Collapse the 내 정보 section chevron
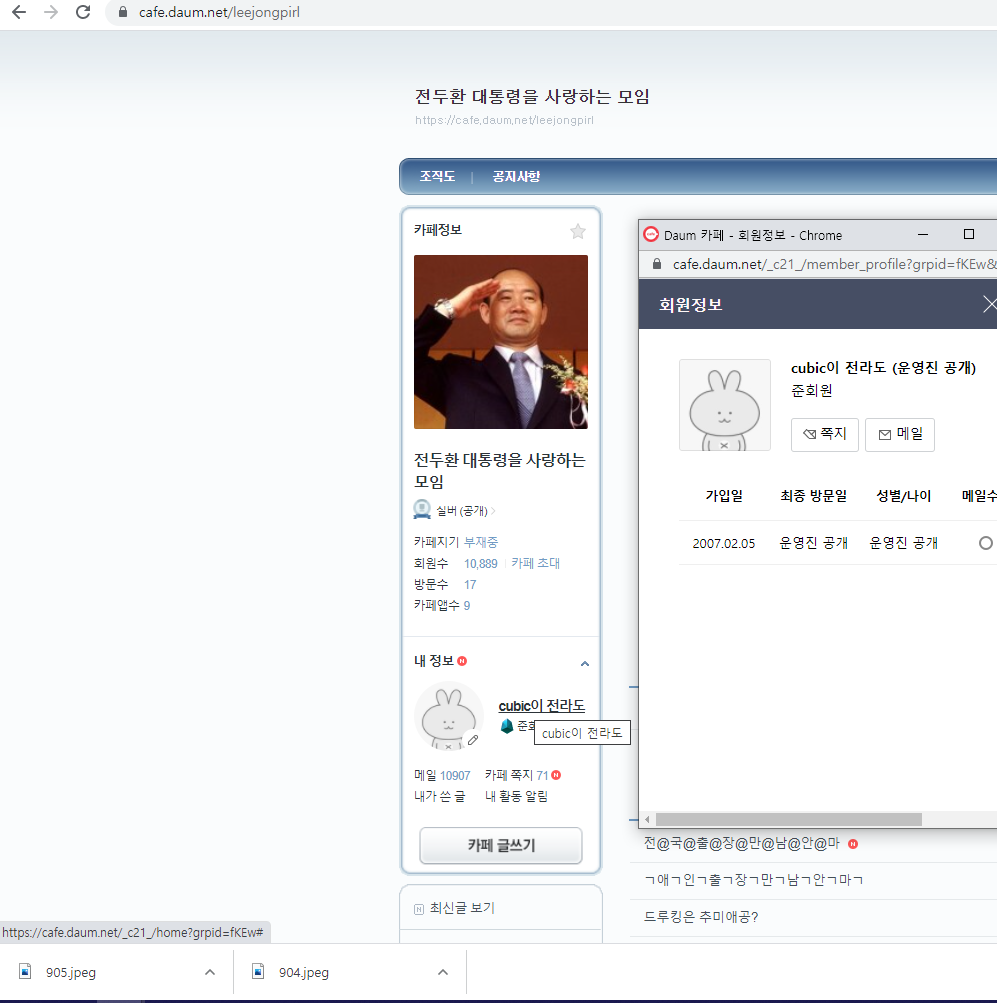The width and height of the screenshot is (997, 1003). [585, 664]
